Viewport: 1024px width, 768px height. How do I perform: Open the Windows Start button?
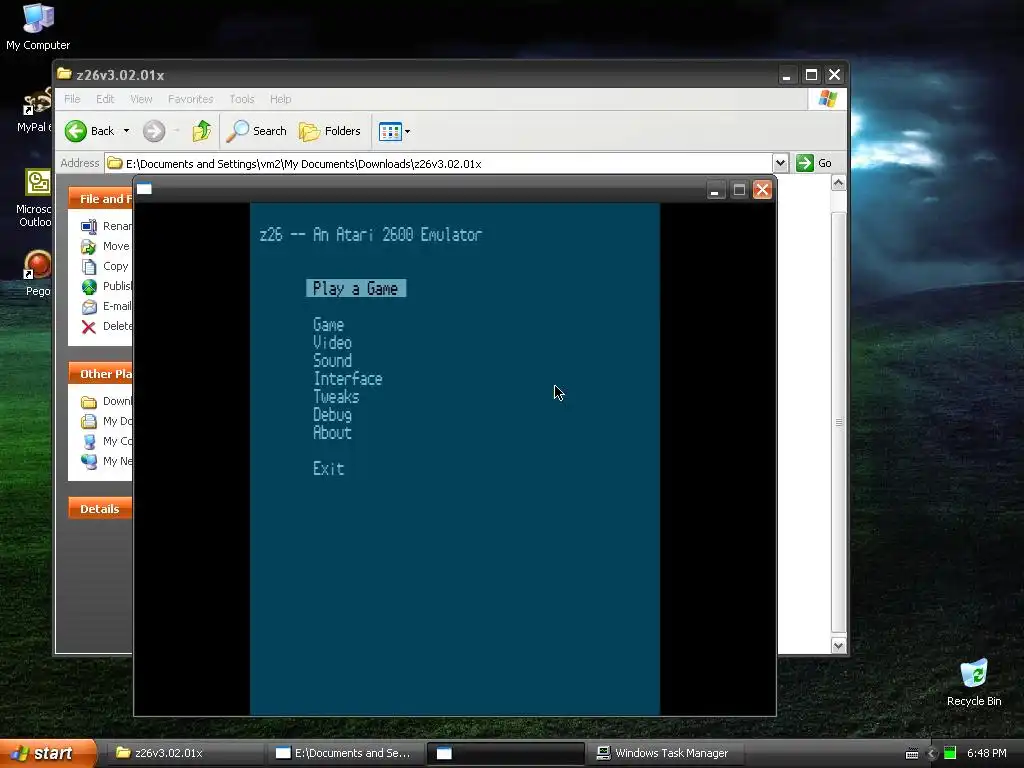[48, 753]
